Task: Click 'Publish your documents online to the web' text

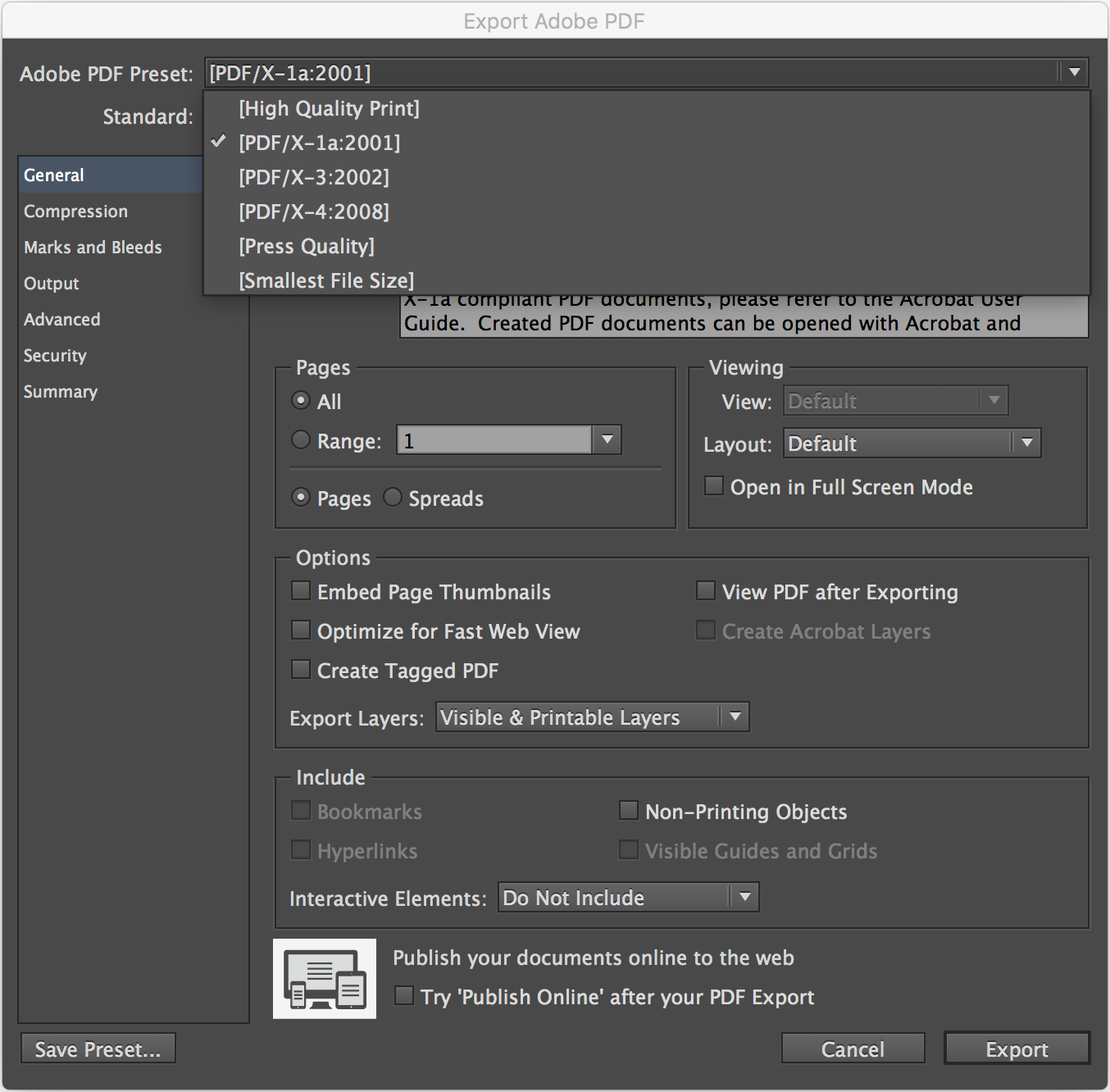Action: coord(594,958)
